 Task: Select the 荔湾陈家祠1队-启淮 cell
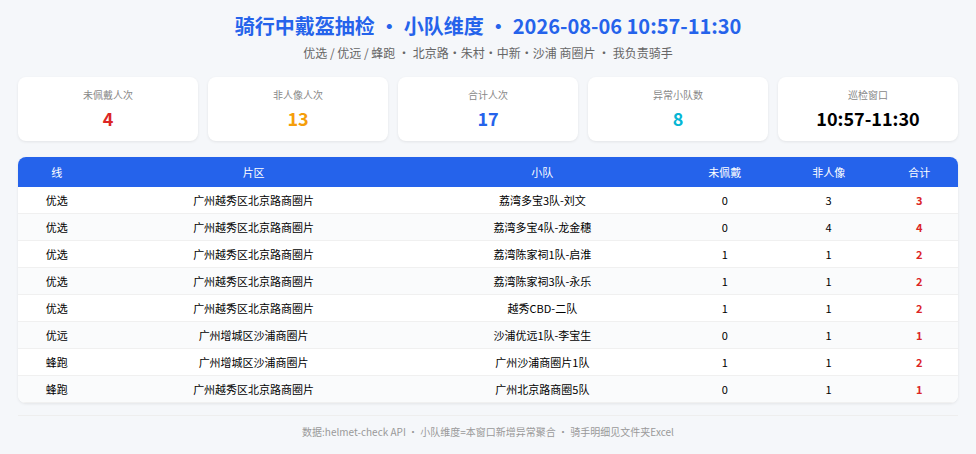pos(542,255)
